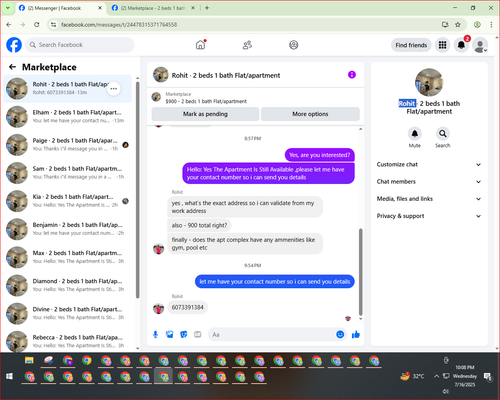Send a voice clip with microphone icon
The width and height of the screenshot is (500, 400).
(155, 334)
